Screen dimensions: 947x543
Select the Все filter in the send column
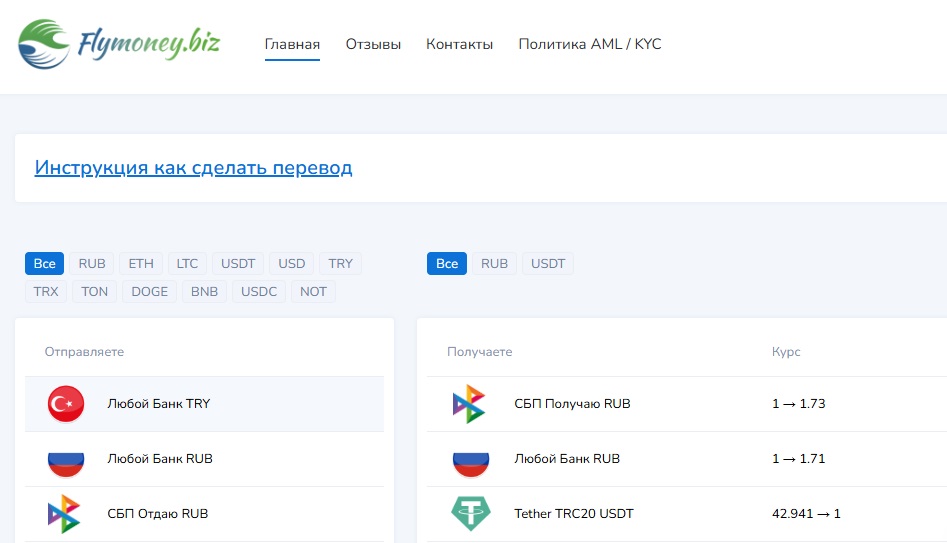[45, 263]
